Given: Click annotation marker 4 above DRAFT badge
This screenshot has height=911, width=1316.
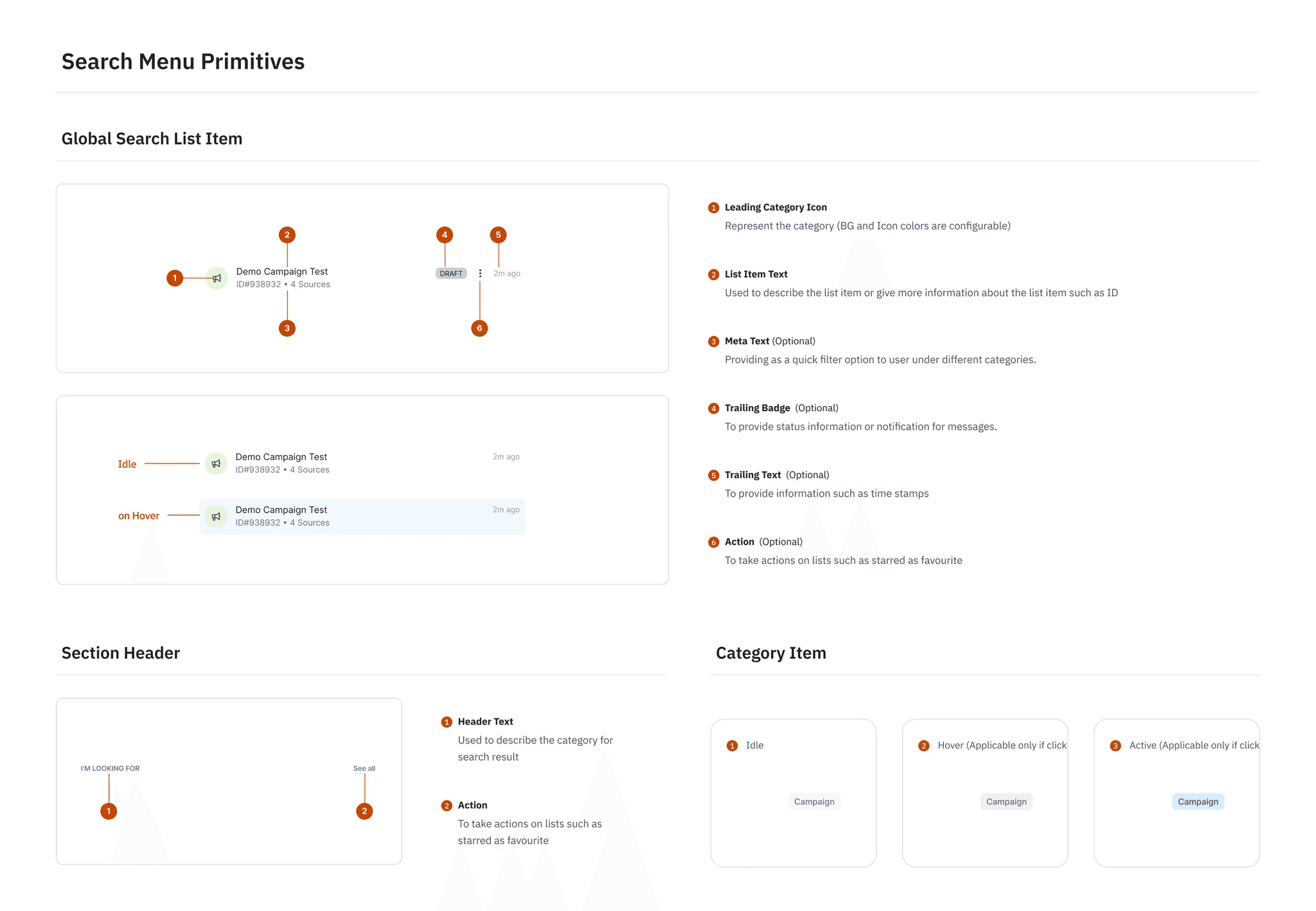Looking at the screenshot, I should coord(445,235).
